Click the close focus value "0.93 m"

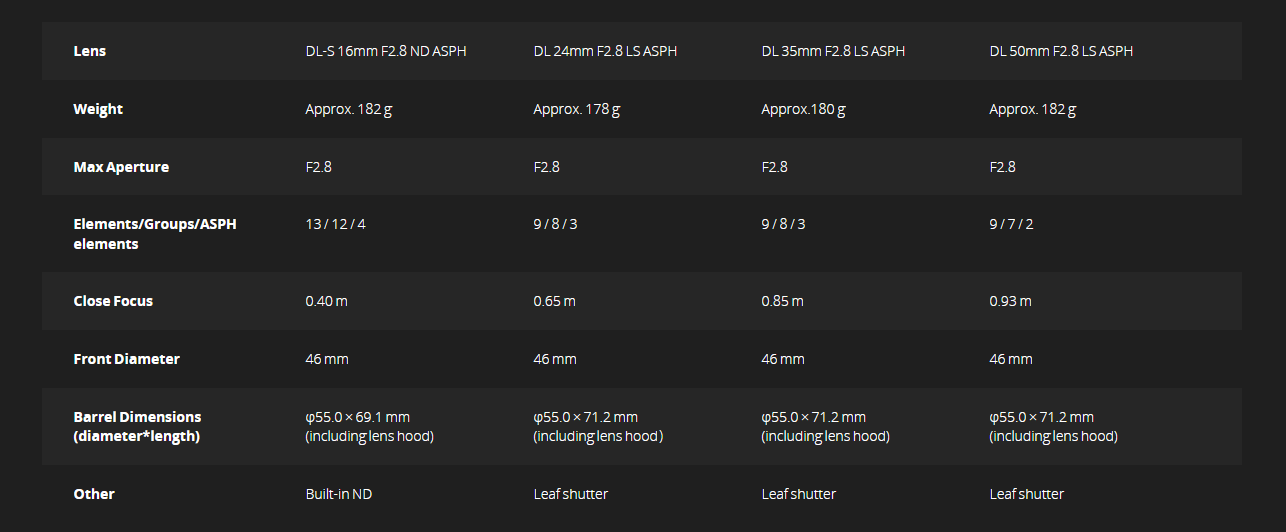tap(1011, 301)
